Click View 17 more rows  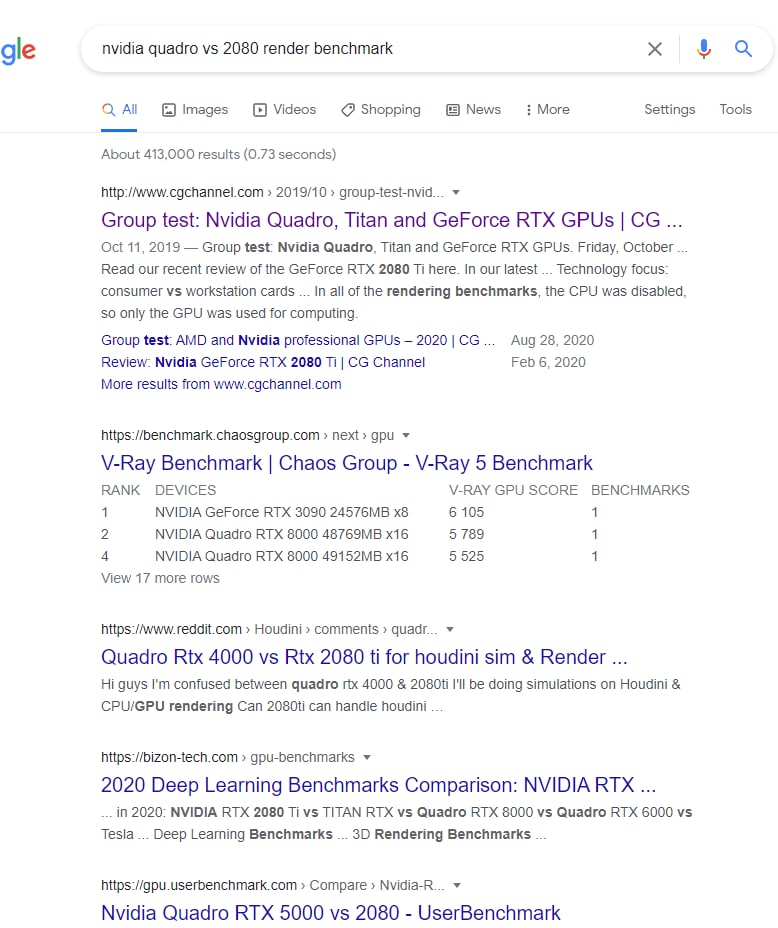click(x=160, y=578)
